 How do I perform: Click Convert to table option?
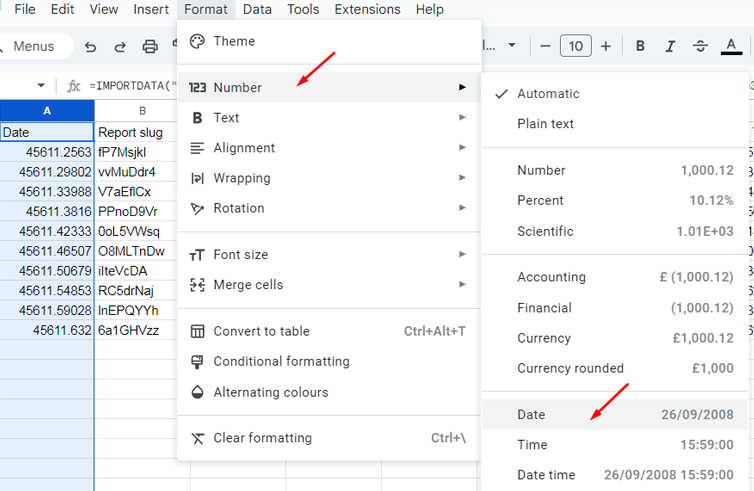click(x=329, y=331)
